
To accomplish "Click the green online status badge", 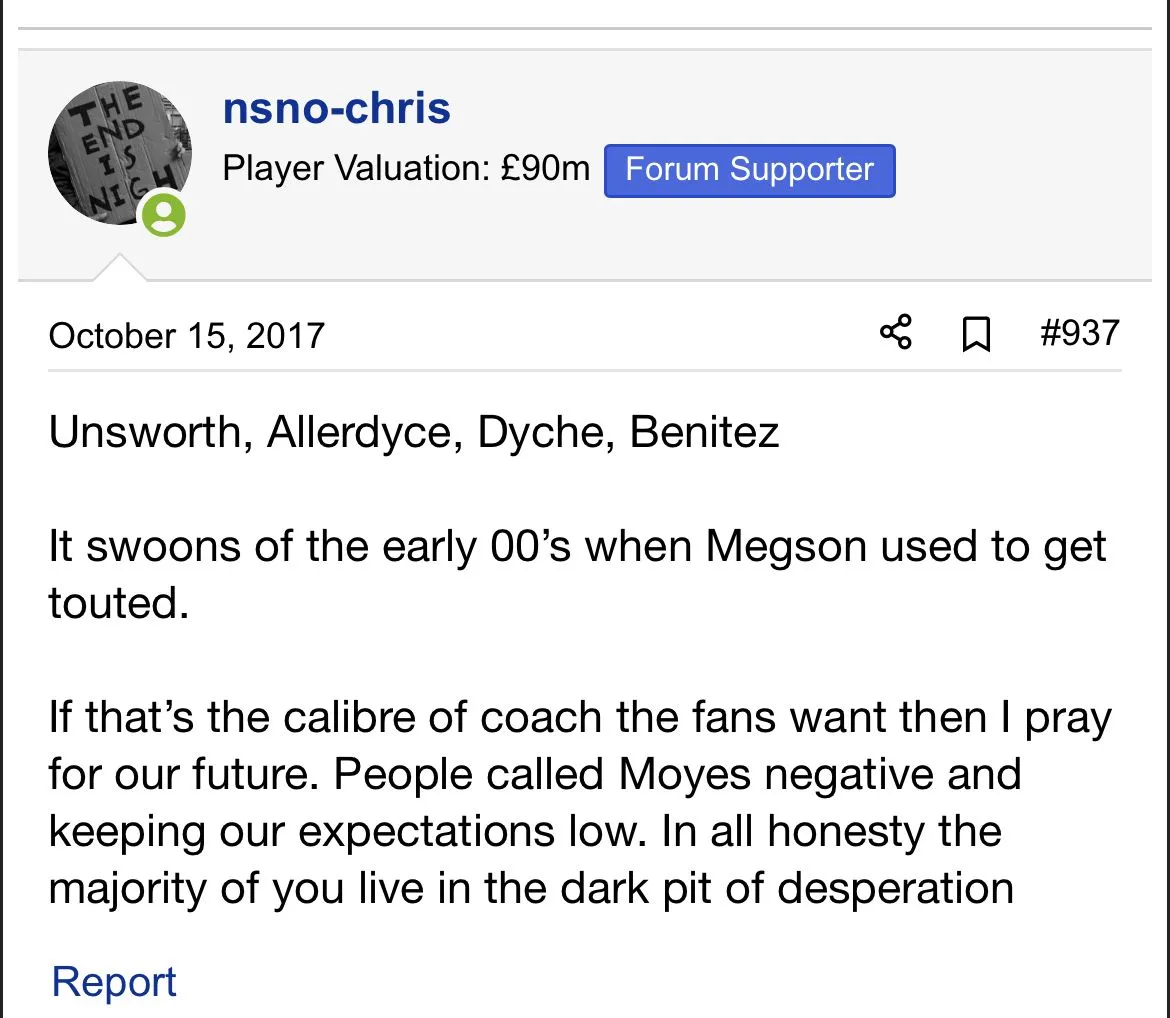I will coord(163,215).
